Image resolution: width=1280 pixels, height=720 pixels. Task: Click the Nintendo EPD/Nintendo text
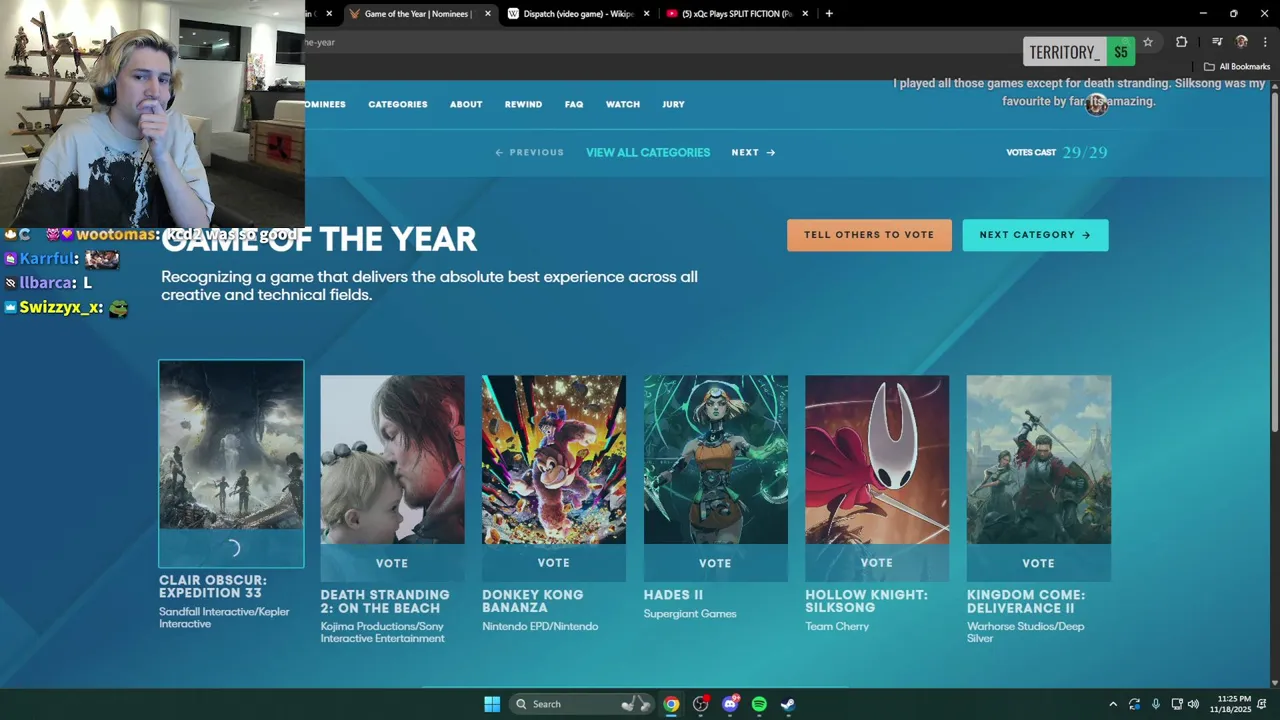tap(540, 626)
